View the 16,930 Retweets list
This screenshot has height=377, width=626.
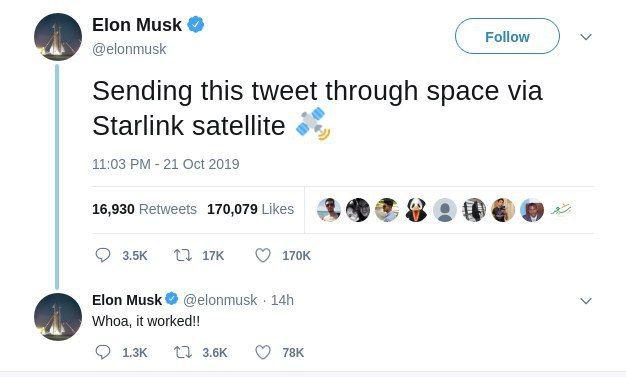(144, 209)
